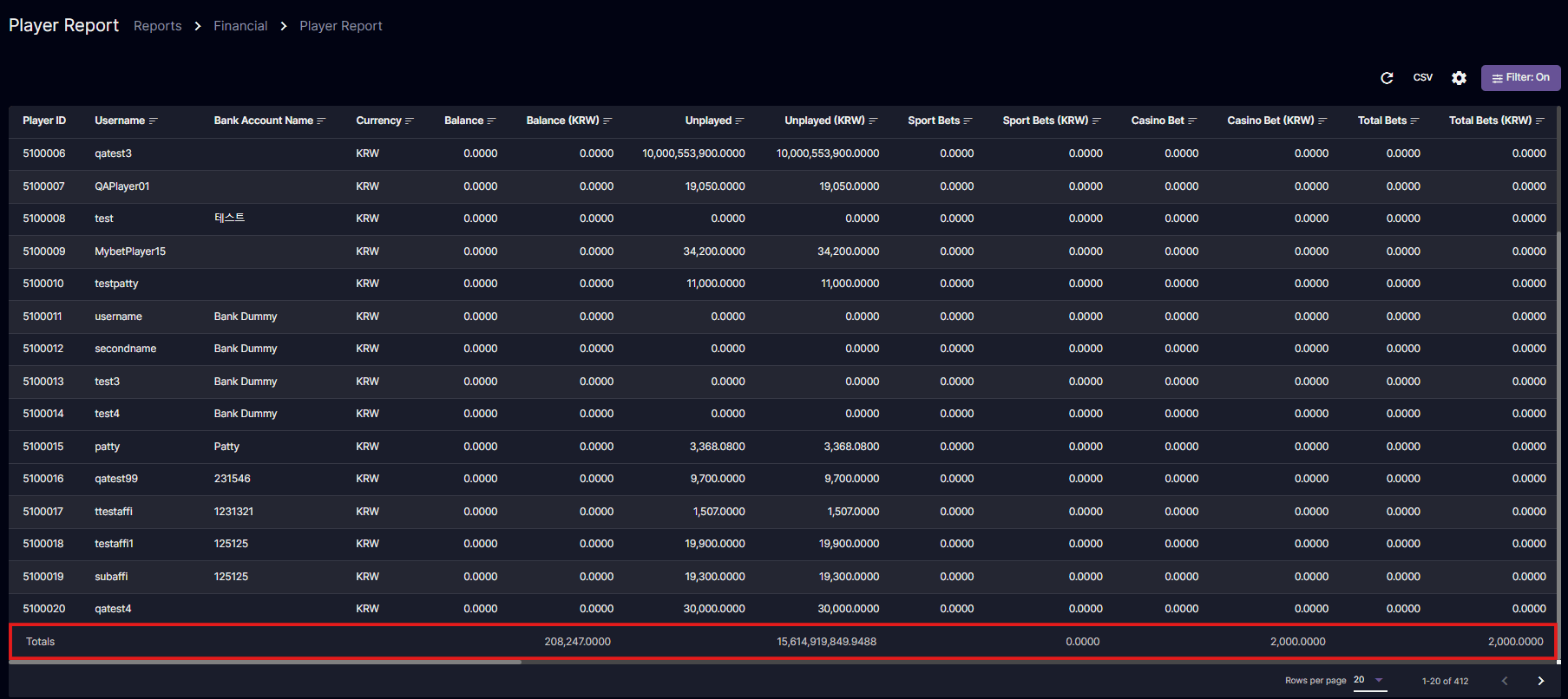
Task: Click the Currency column filter icon
Action: 410,121
